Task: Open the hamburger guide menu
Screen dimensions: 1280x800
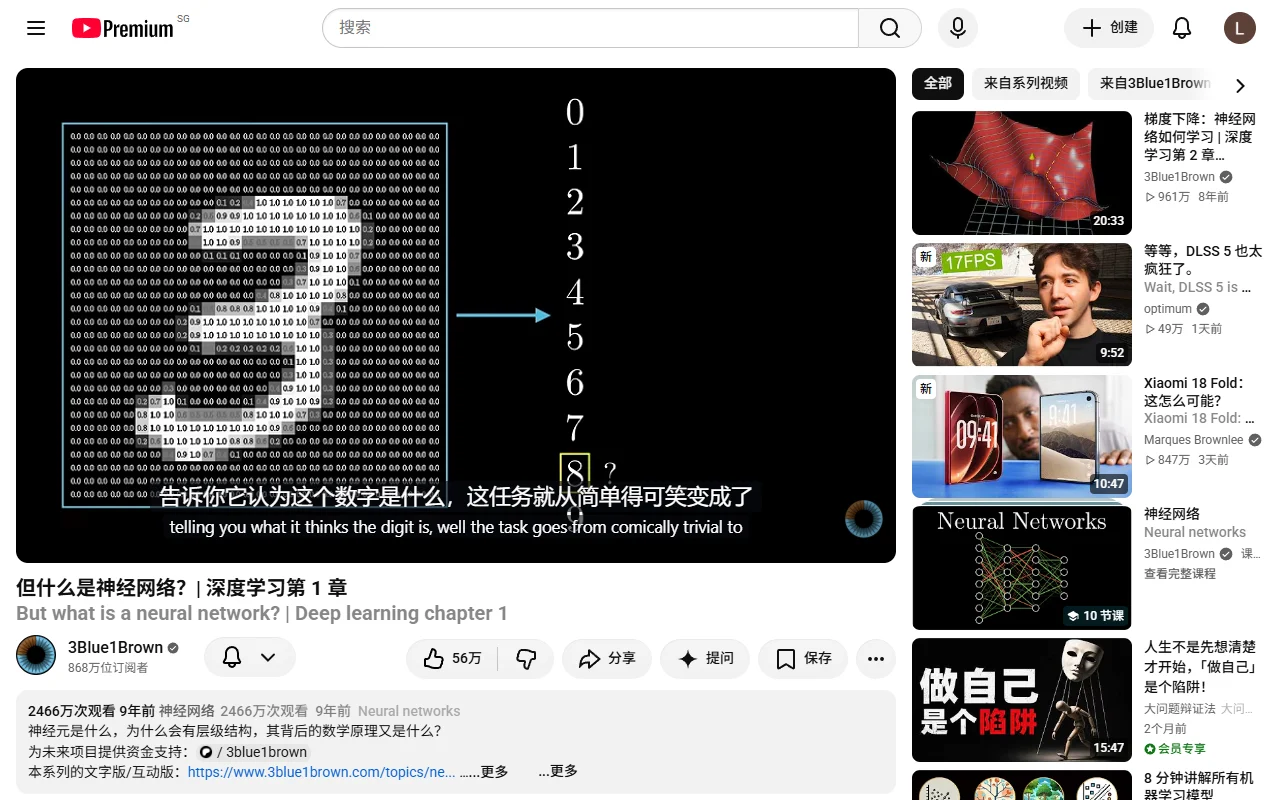Action: (36, 28)
